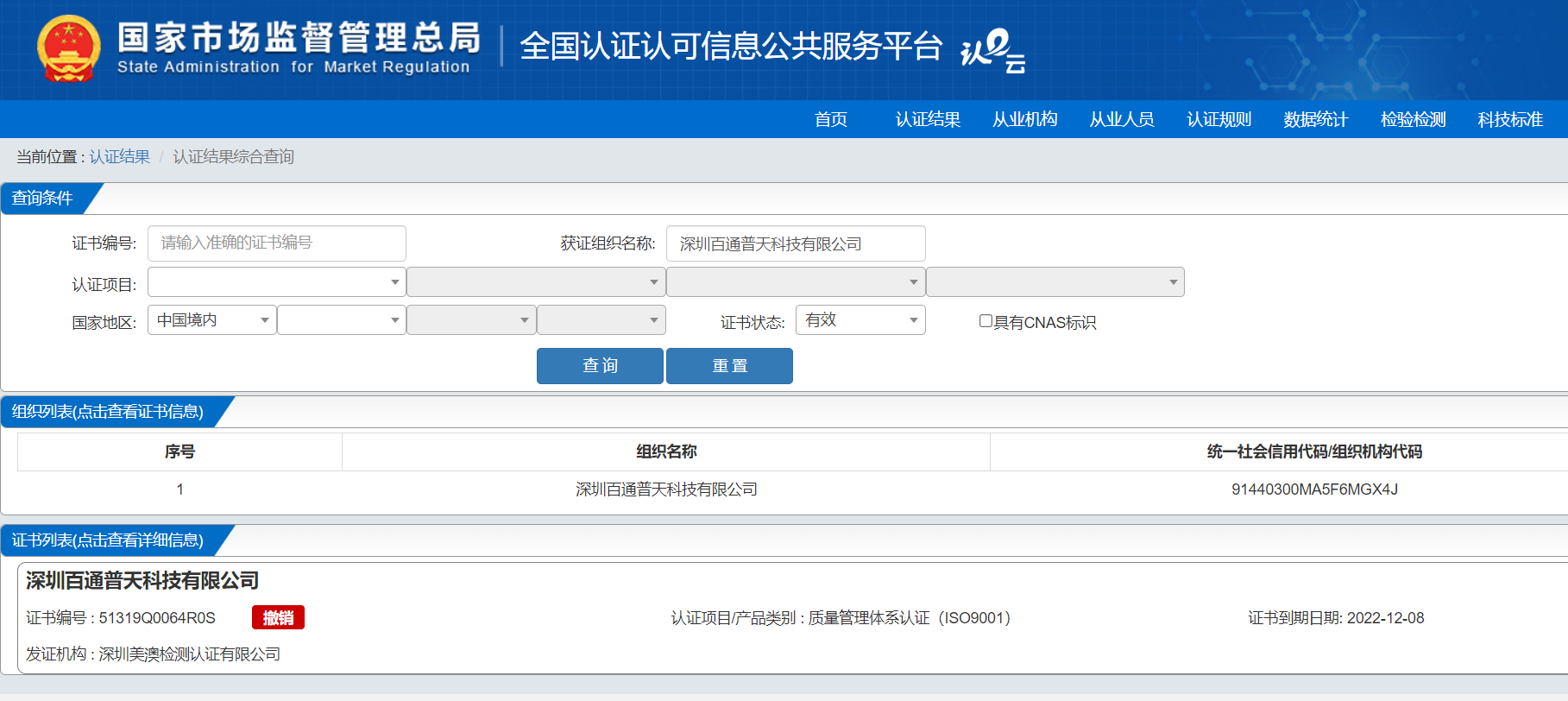
Task: Open the 首页 menu
Action: point(831,119)
